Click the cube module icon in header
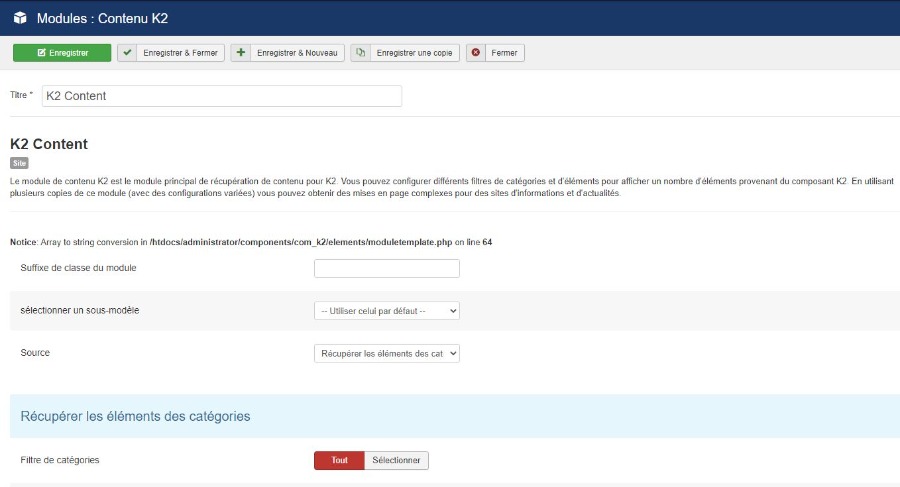900x487 pixels. (20, 18)
